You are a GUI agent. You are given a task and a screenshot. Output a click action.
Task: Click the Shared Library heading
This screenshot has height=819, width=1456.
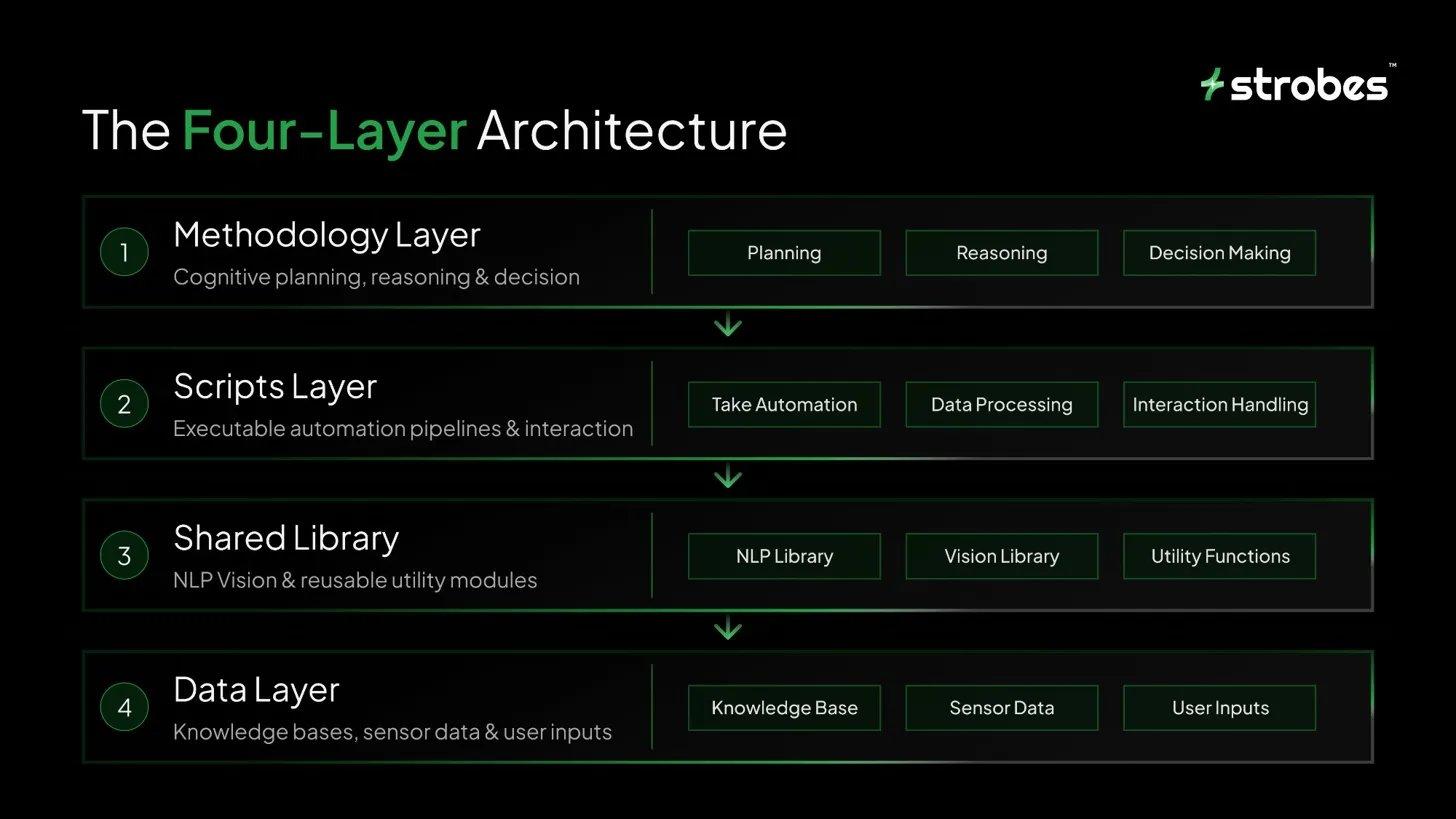(286, 538)
